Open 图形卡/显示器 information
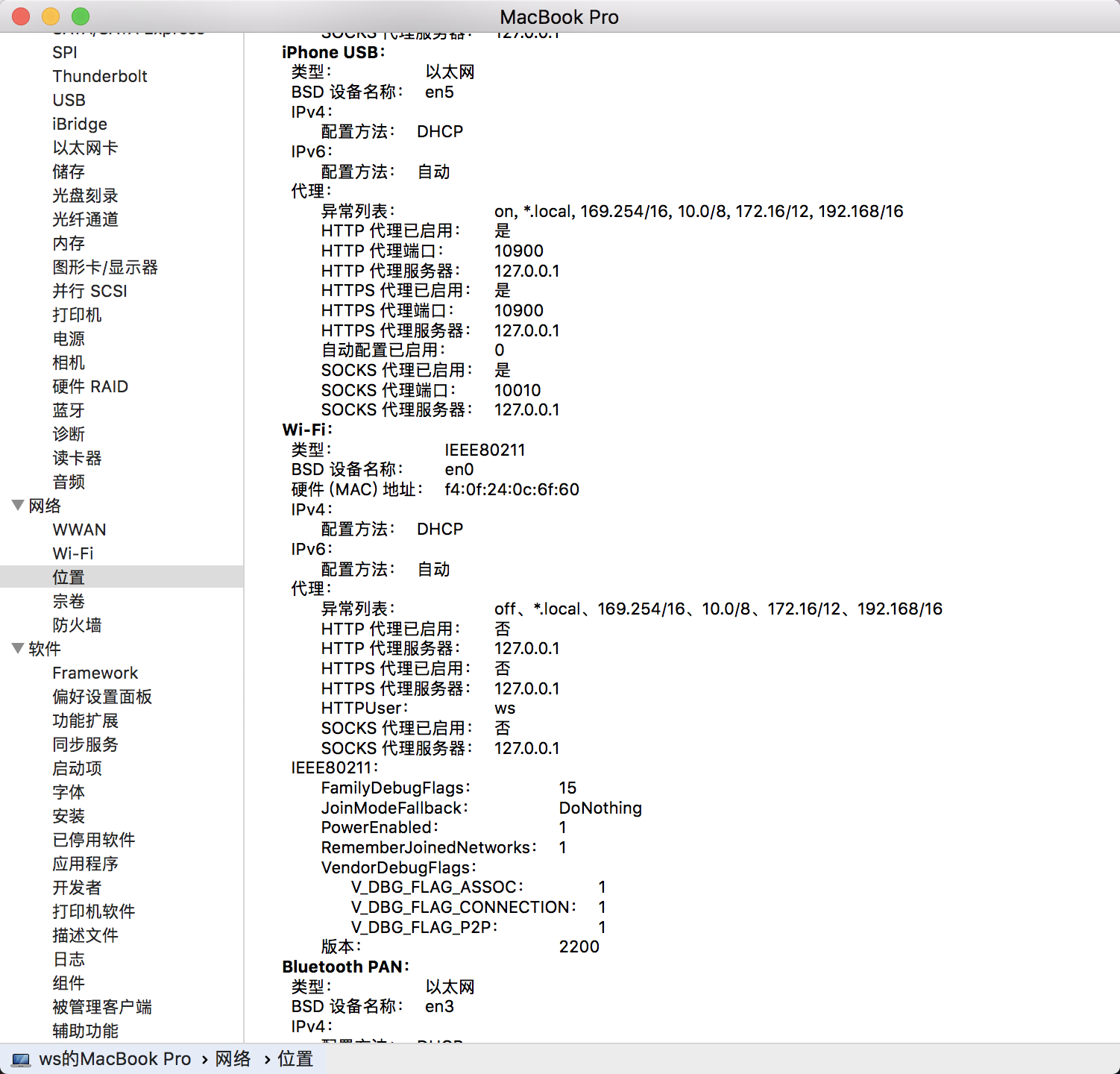The height and width of the screenshot is (1074, 1120). [105, 267]
